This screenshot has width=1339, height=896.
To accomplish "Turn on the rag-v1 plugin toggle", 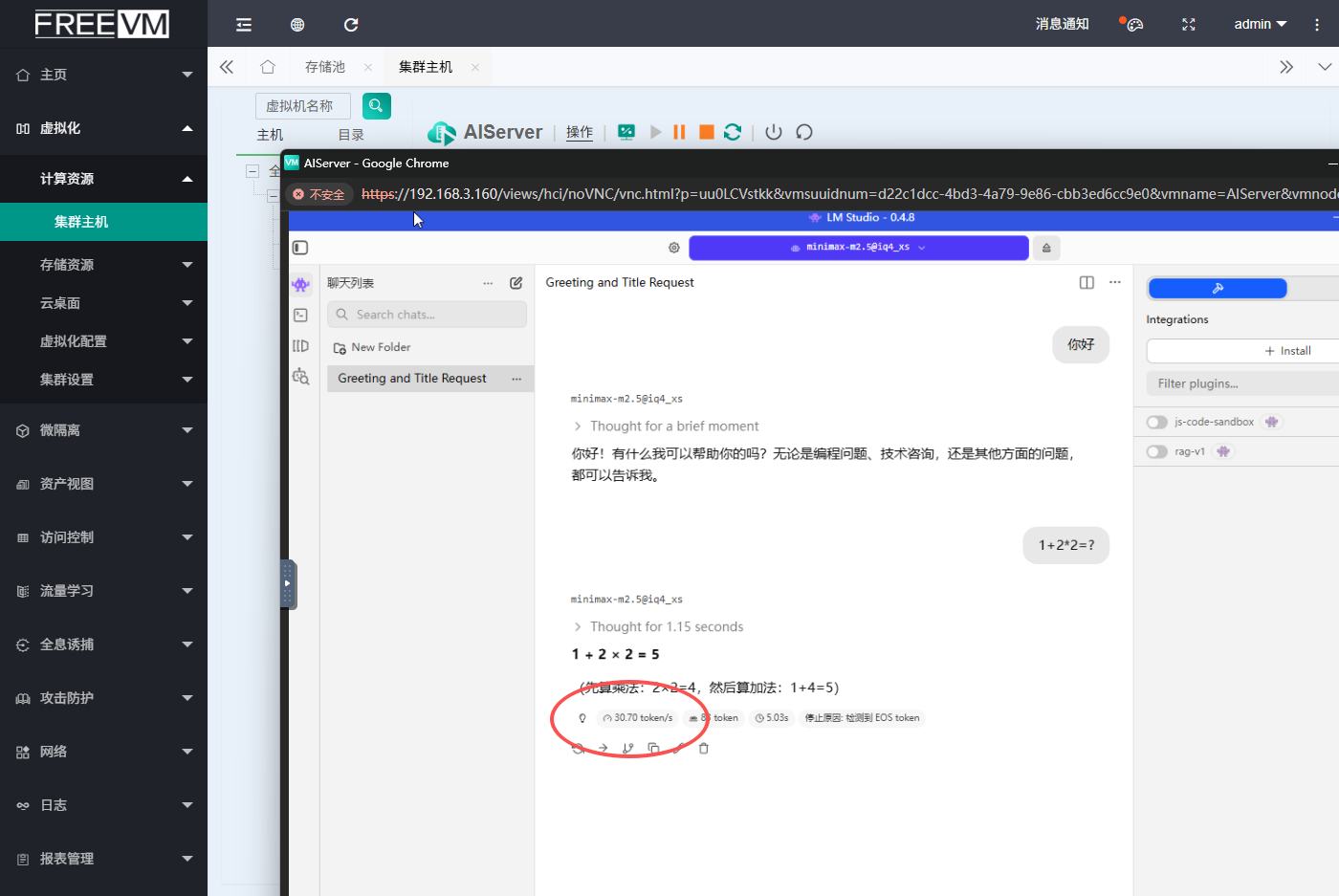I will [1157, 451].
